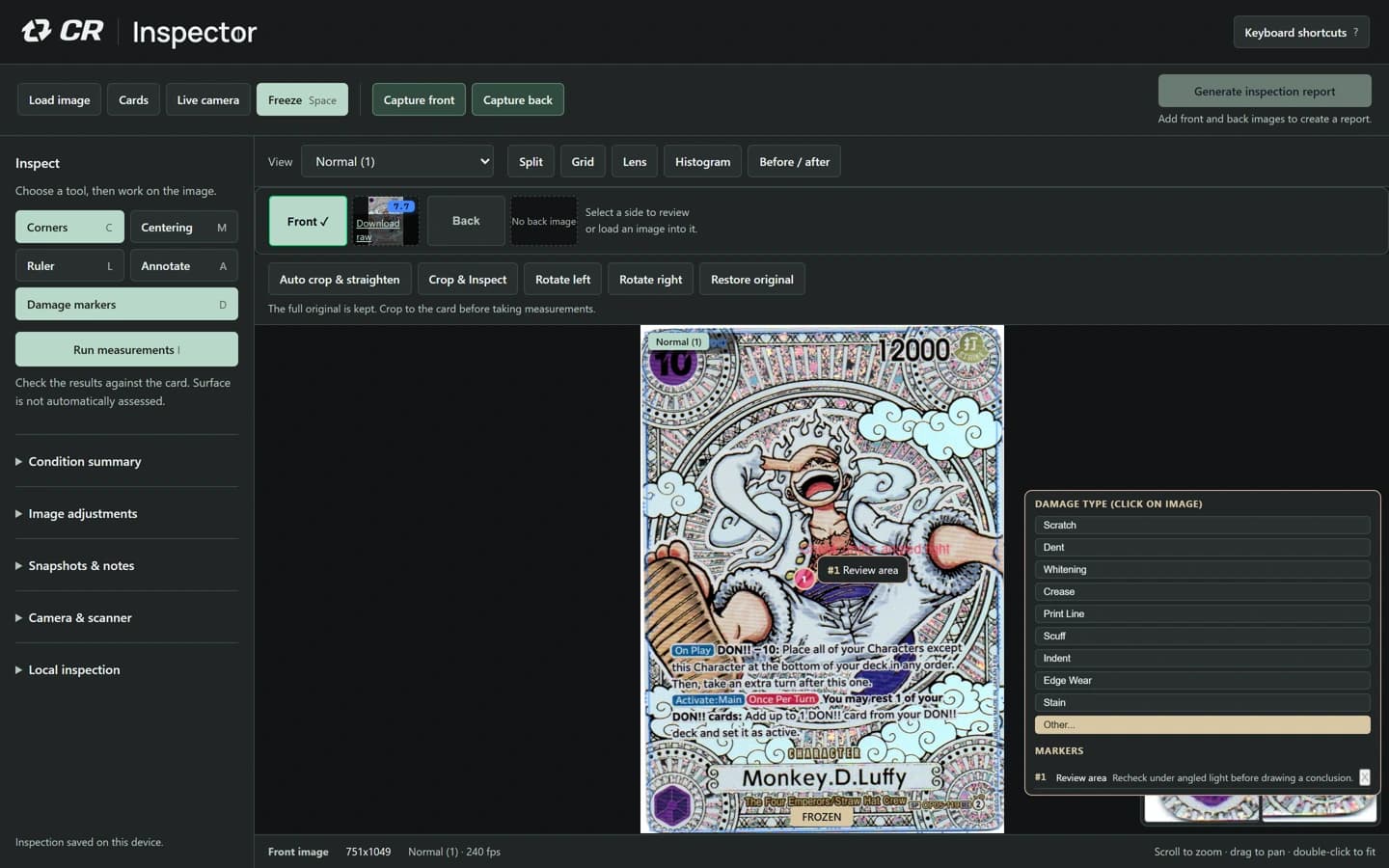Click Load image button

(59, 99)
